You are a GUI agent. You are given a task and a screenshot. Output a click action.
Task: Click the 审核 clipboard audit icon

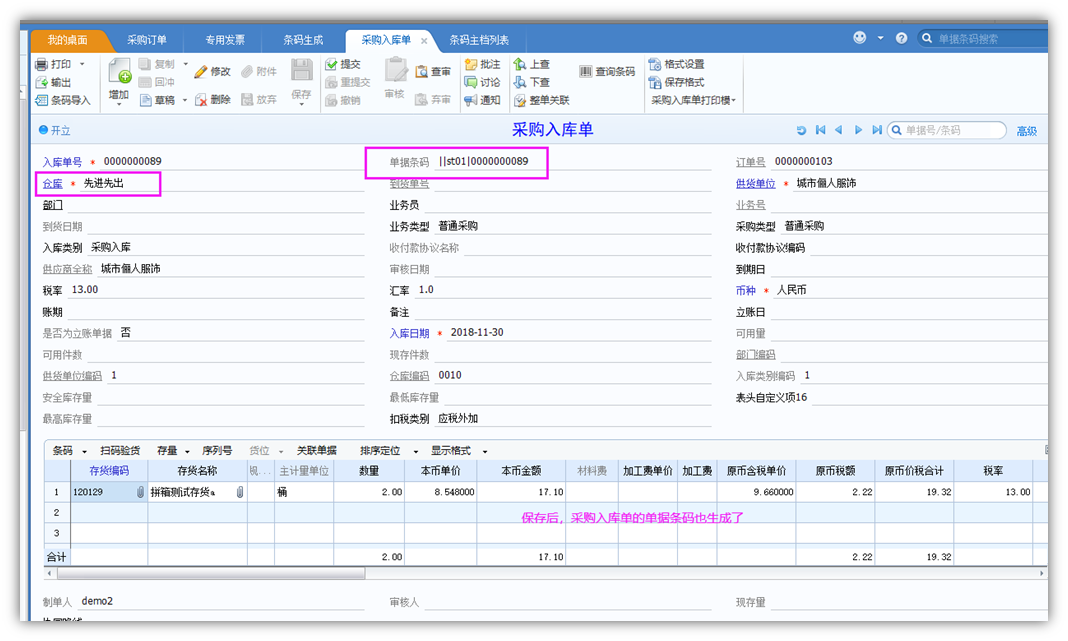click(x=395, y=70)
